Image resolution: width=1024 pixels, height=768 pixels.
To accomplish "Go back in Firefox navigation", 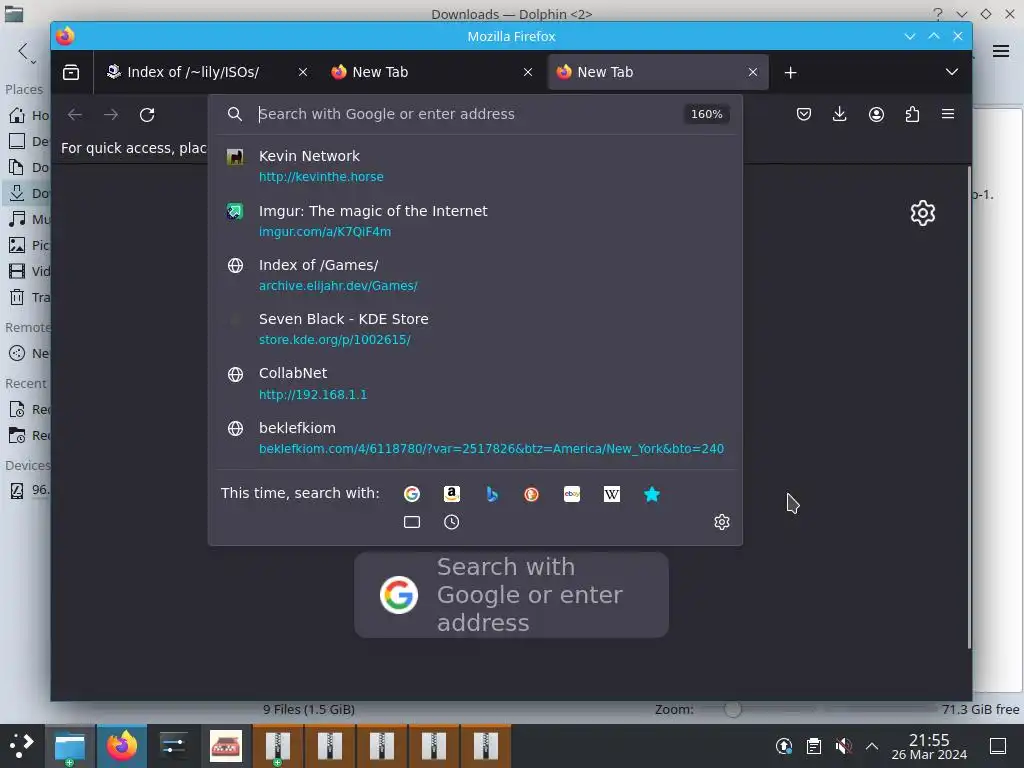I will [x=75, y=115].
